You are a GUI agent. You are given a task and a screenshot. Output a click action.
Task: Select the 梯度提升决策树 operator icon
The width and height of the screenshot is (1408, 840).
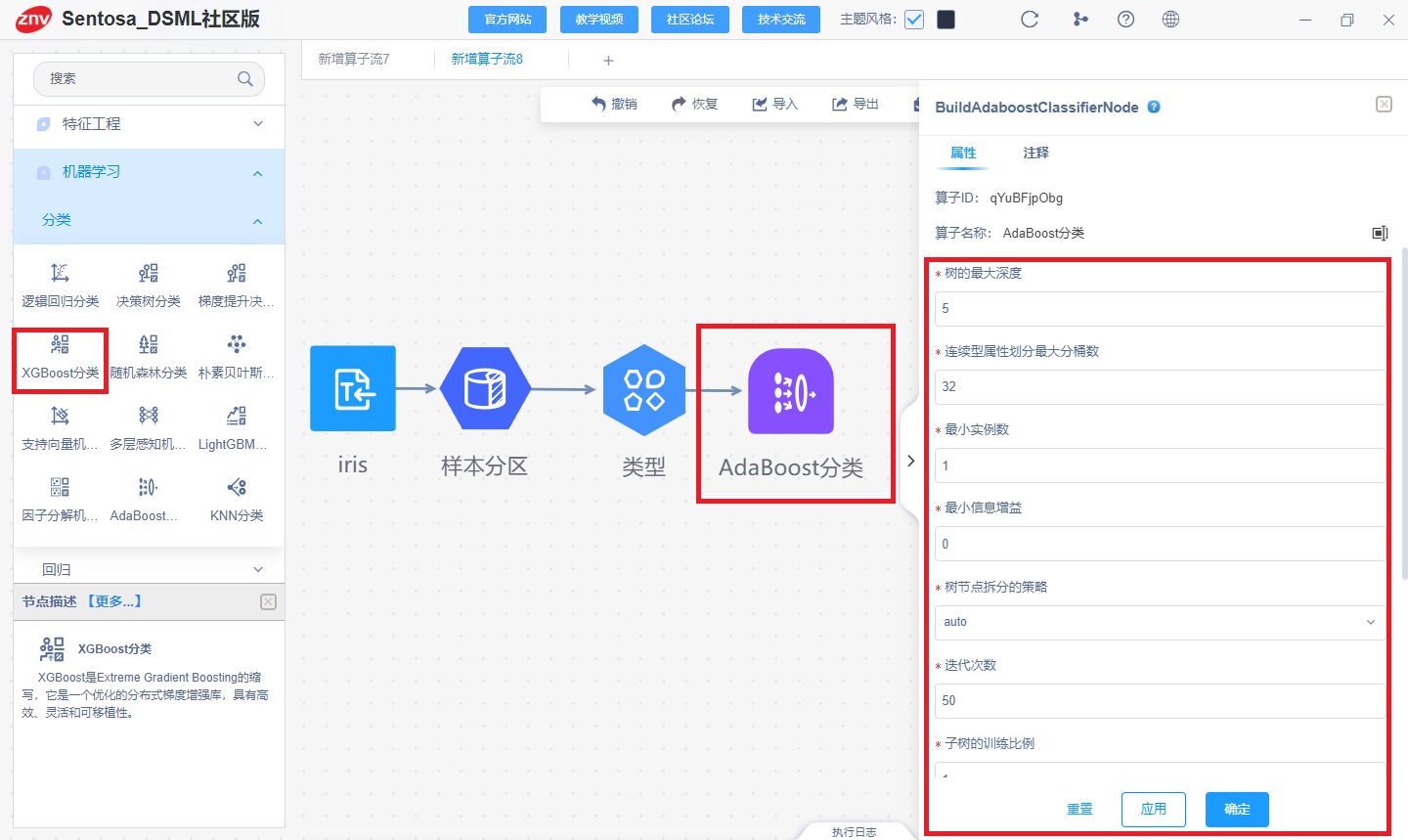click(x=237, y=273)
